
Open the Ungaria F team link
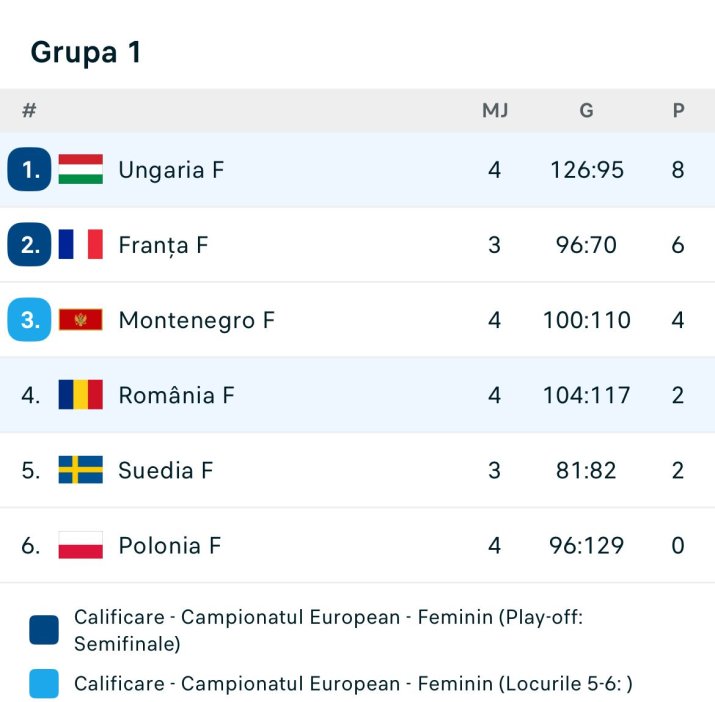pyautogui.click(x=171, y=170)
